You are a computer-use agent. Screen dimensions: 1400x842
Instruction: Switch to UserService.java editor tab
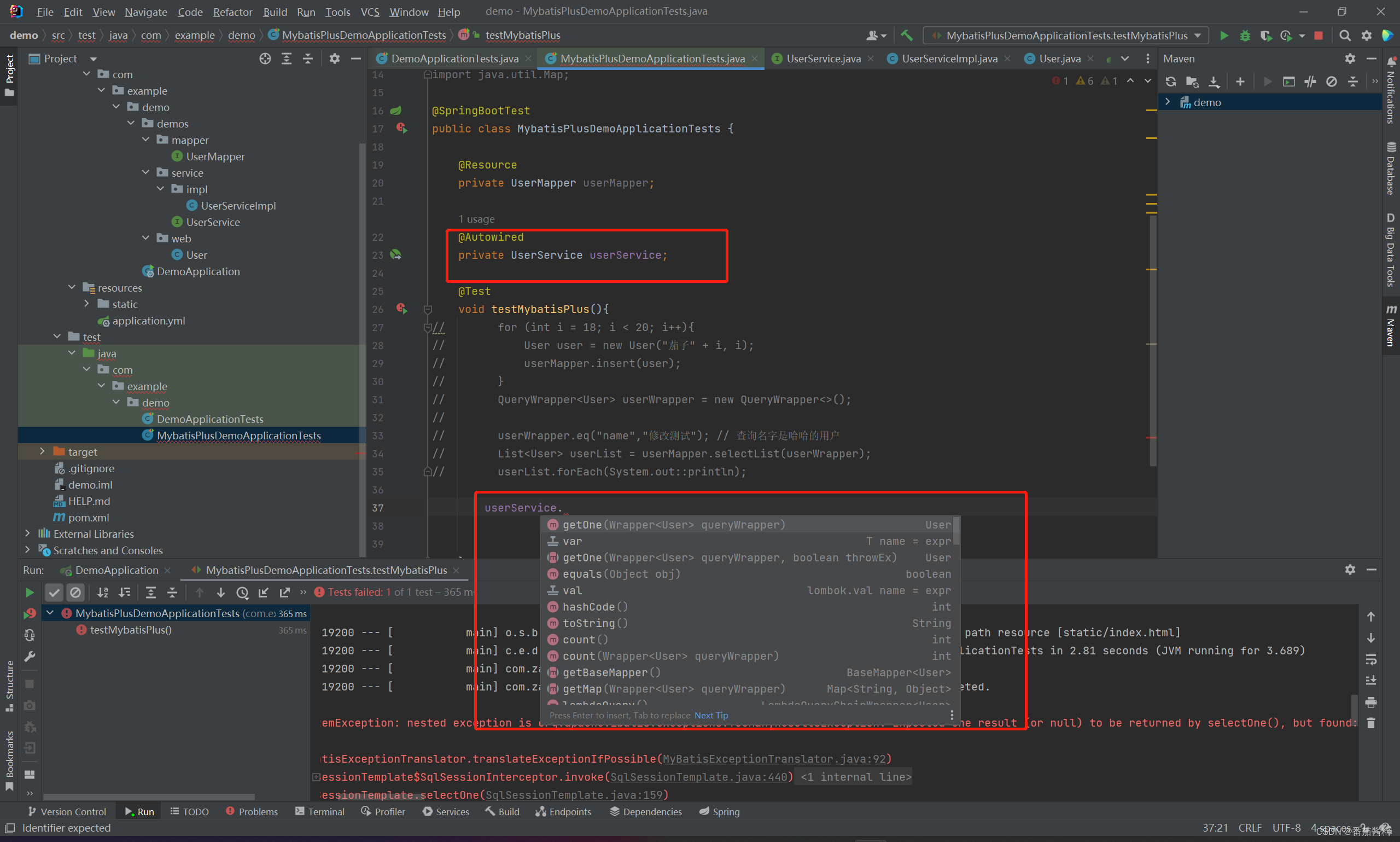(x=824, y=59)
